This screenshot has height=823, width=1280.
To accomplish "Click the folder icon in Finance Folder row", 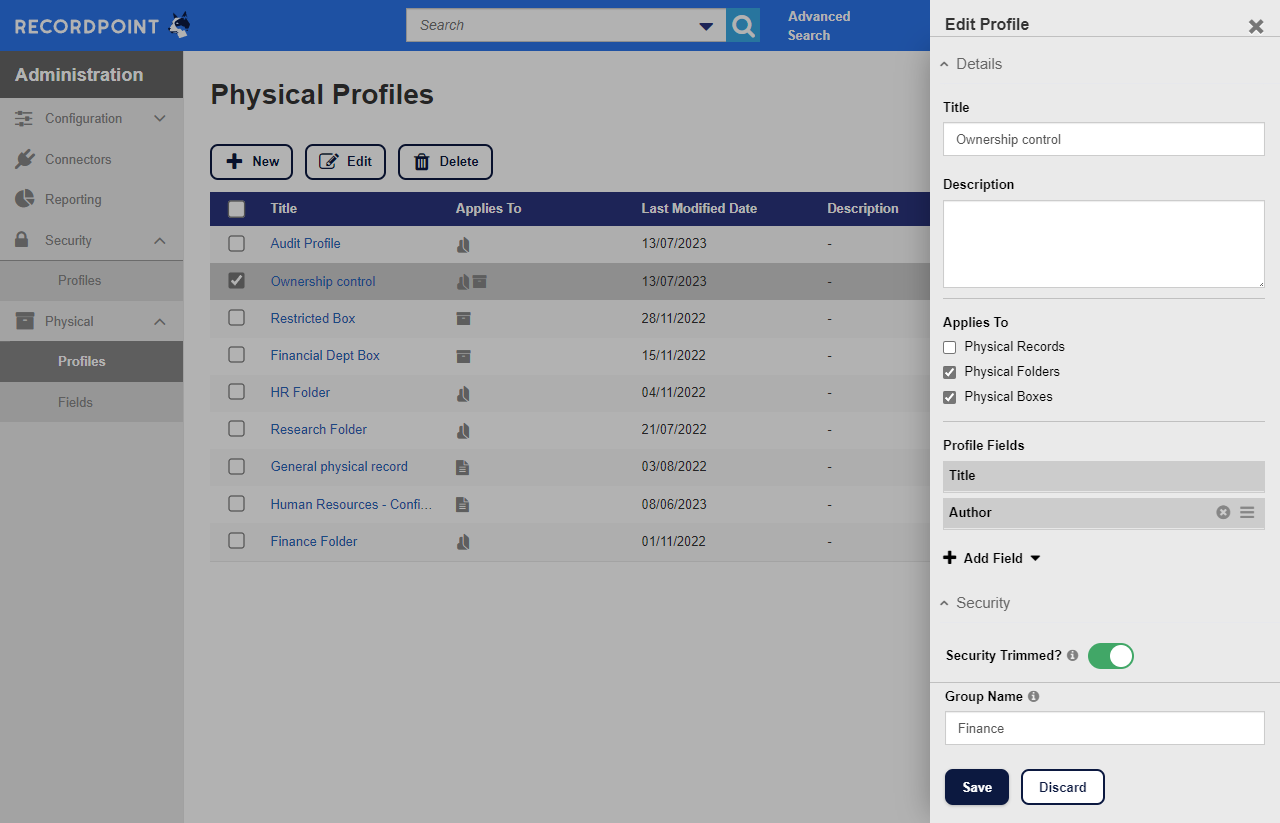I will click(x=463, y=542).
